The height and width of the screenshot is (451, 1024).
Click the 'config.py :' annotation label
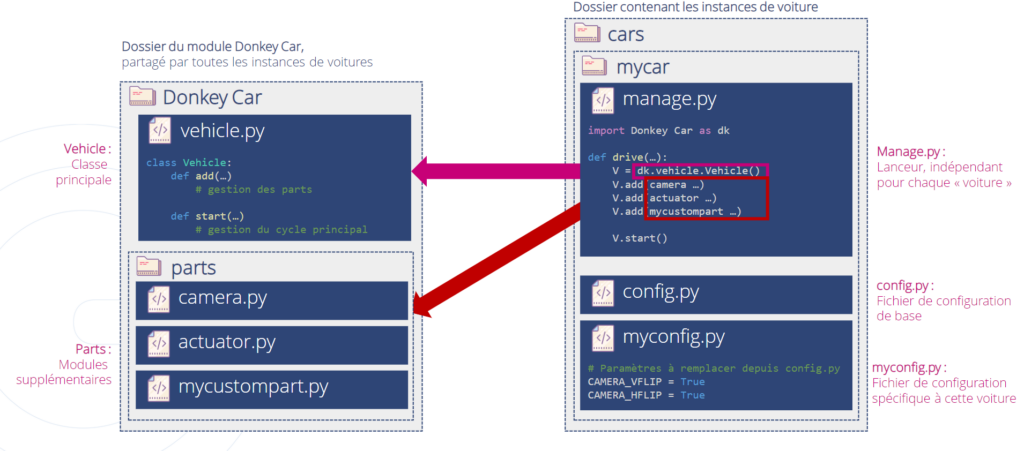point(905,286)
